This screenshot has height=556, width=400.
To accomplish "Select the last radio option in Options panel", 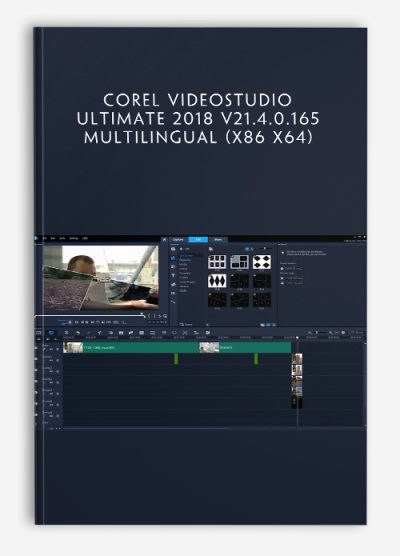I will (x=282, y=283).
